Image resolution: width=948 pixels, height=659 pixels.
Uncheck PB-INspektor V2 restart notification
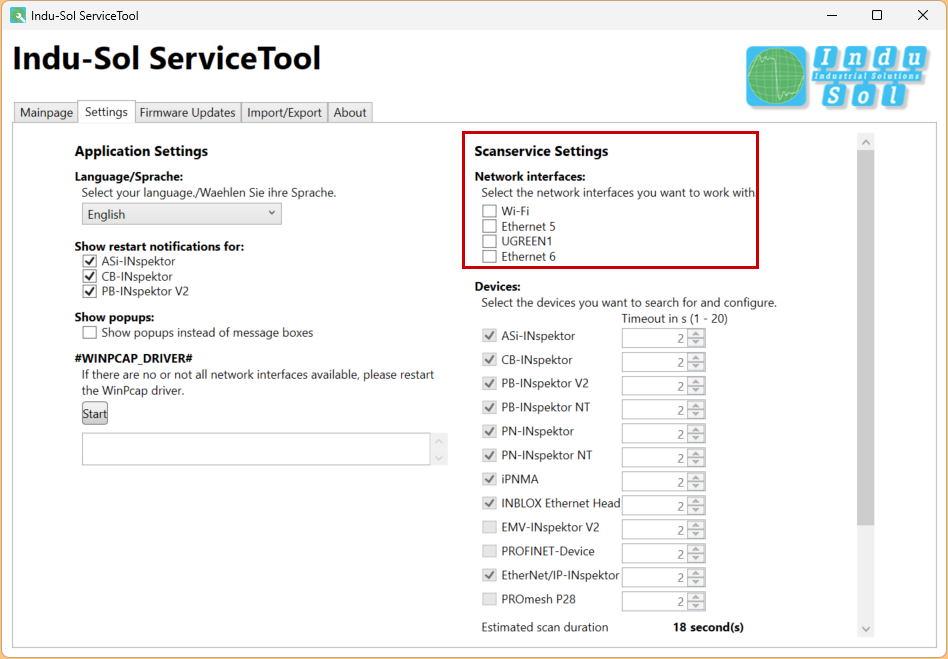coord(89,291)
